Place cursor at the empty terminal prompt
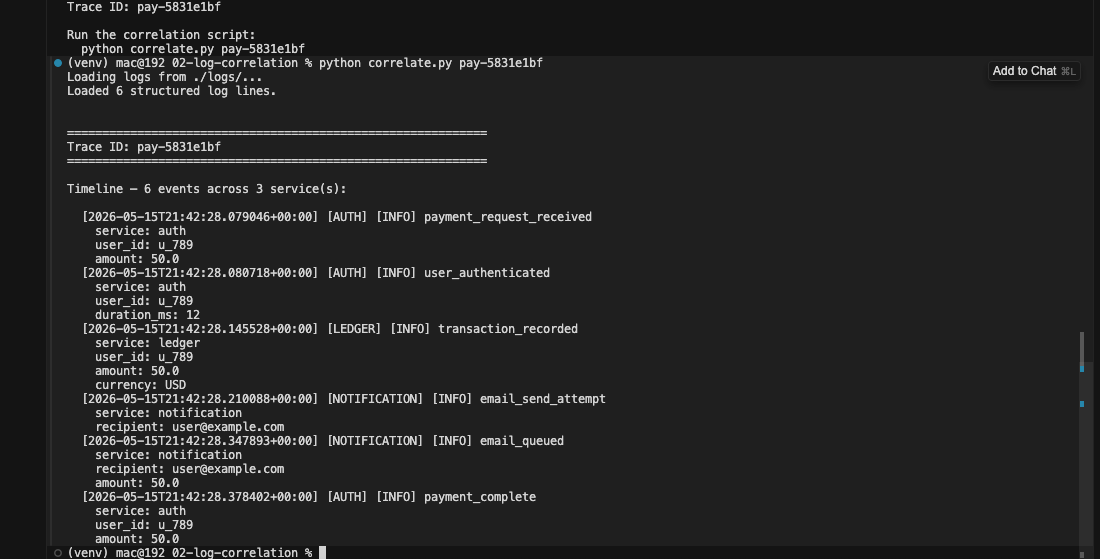Viewport: 1100px width, 559px height. pos(323,553)
